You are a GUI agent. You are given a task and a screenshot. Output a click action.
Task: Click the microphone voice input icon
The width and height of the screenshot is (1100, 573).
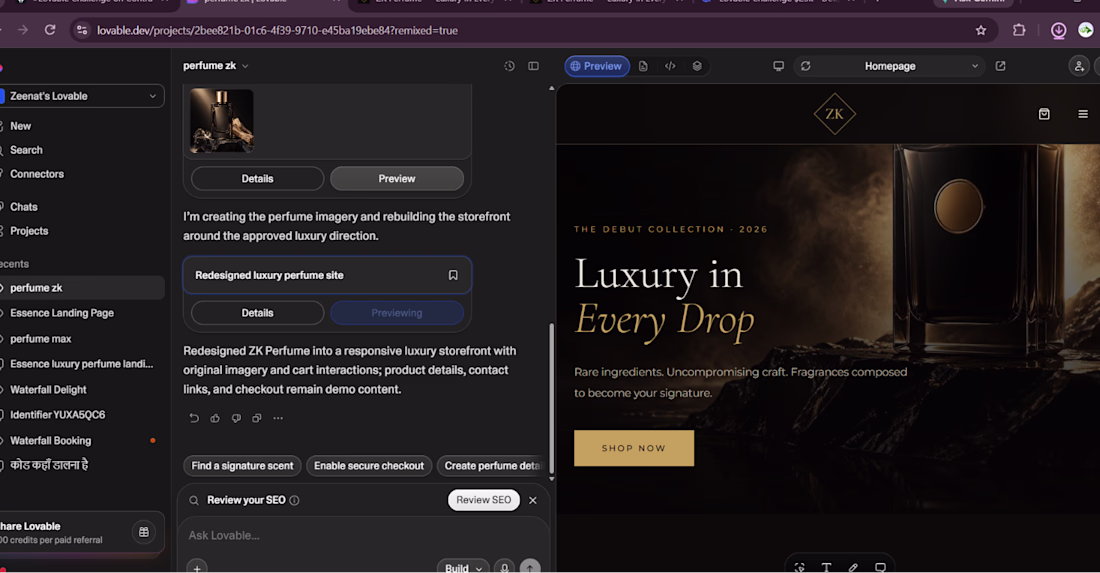point(504,568)
